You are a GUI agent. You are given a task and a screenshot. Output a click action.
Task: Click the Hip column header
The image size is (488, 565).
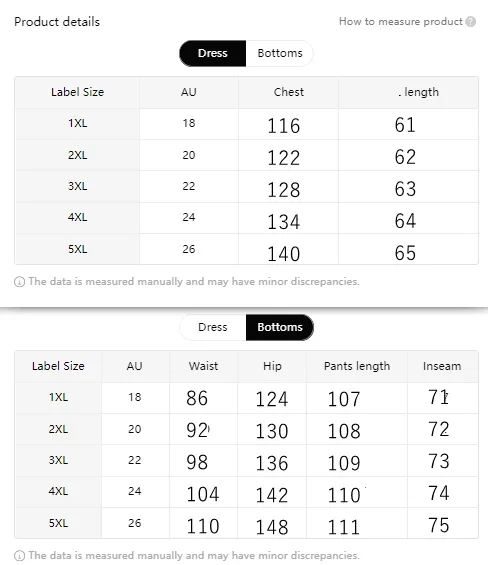272,366
